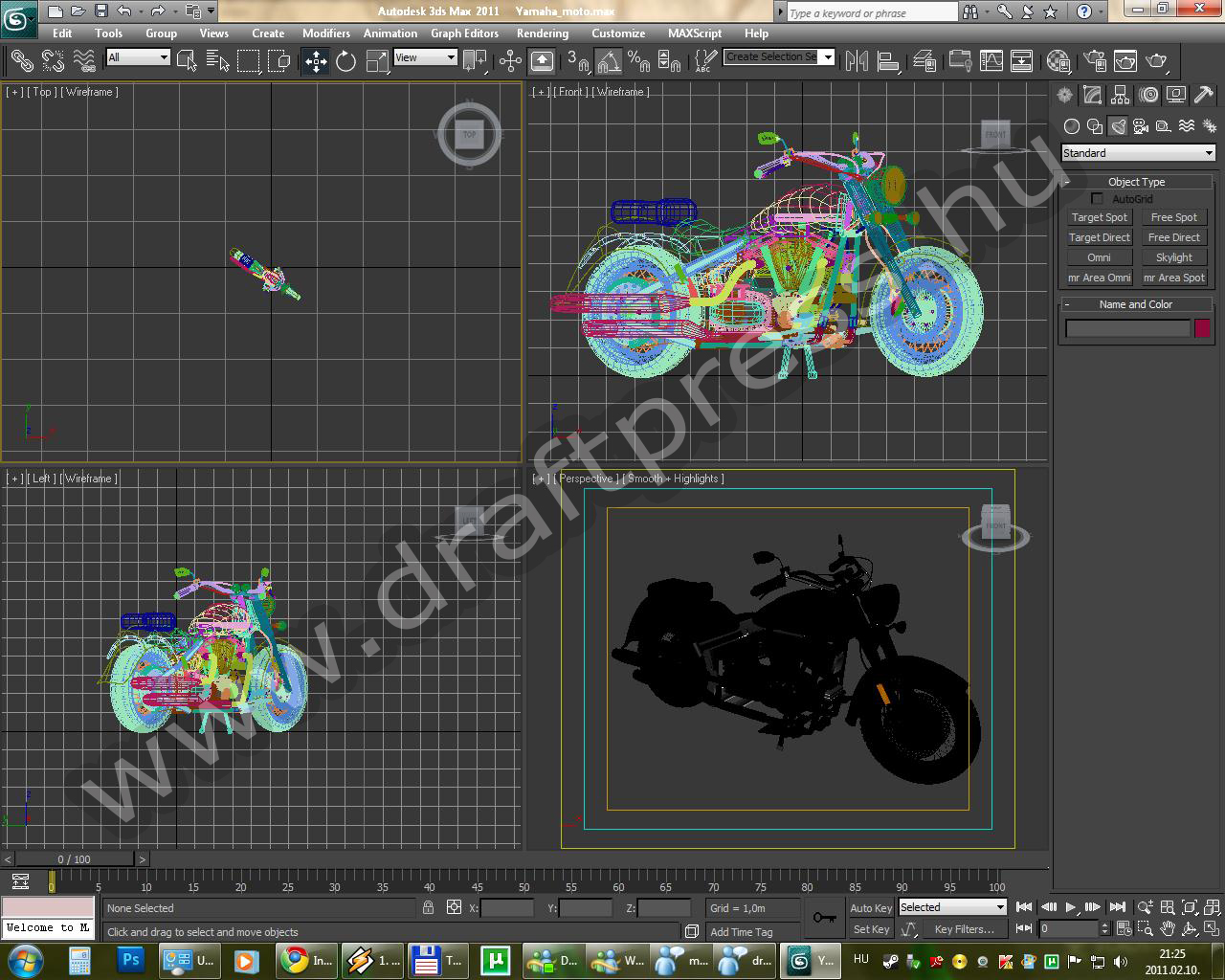Open Render Setup dialog
1225x980 pixels.
click(1094, 61)
